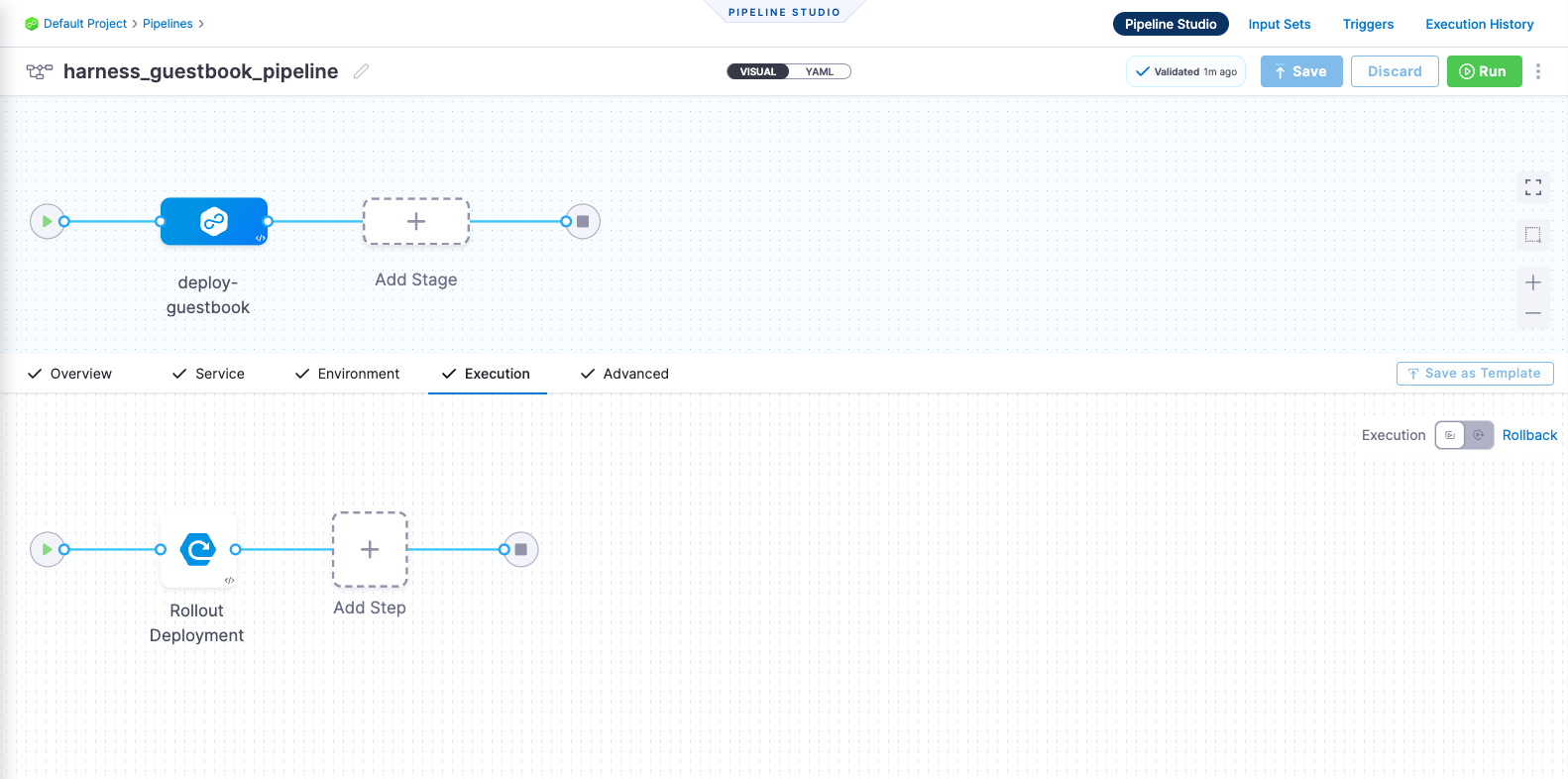The image size is (1568, 779).
Task: Open the Service tab
Action: coord(209,374)
